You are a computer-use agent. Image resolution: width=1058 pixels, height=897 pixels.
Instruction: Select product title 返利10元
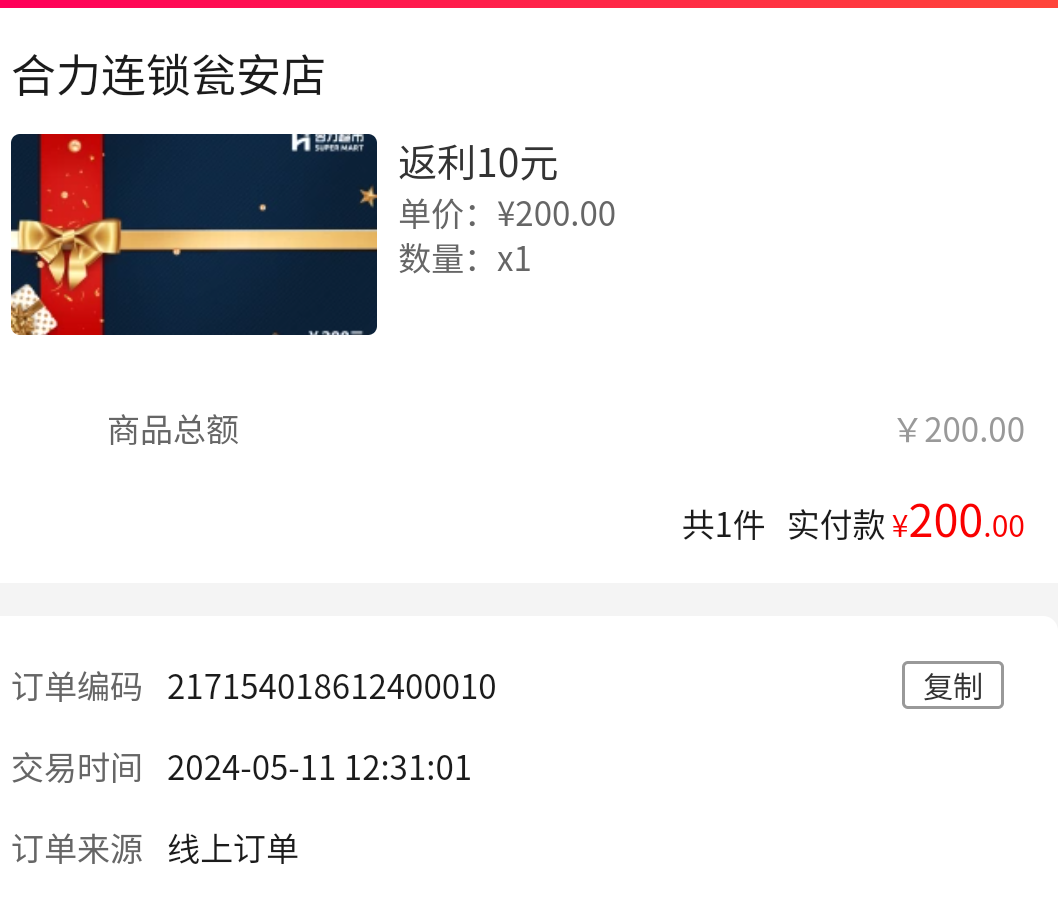tap(478, 163)
